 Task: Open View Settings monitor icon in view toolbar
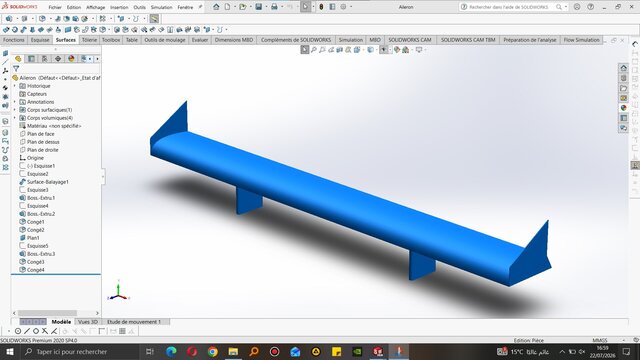pos(419,50)
